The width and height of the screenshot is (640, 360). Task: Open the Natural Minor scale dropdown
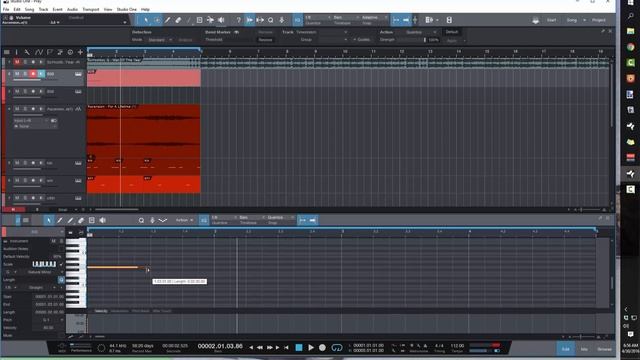[42, 272]
